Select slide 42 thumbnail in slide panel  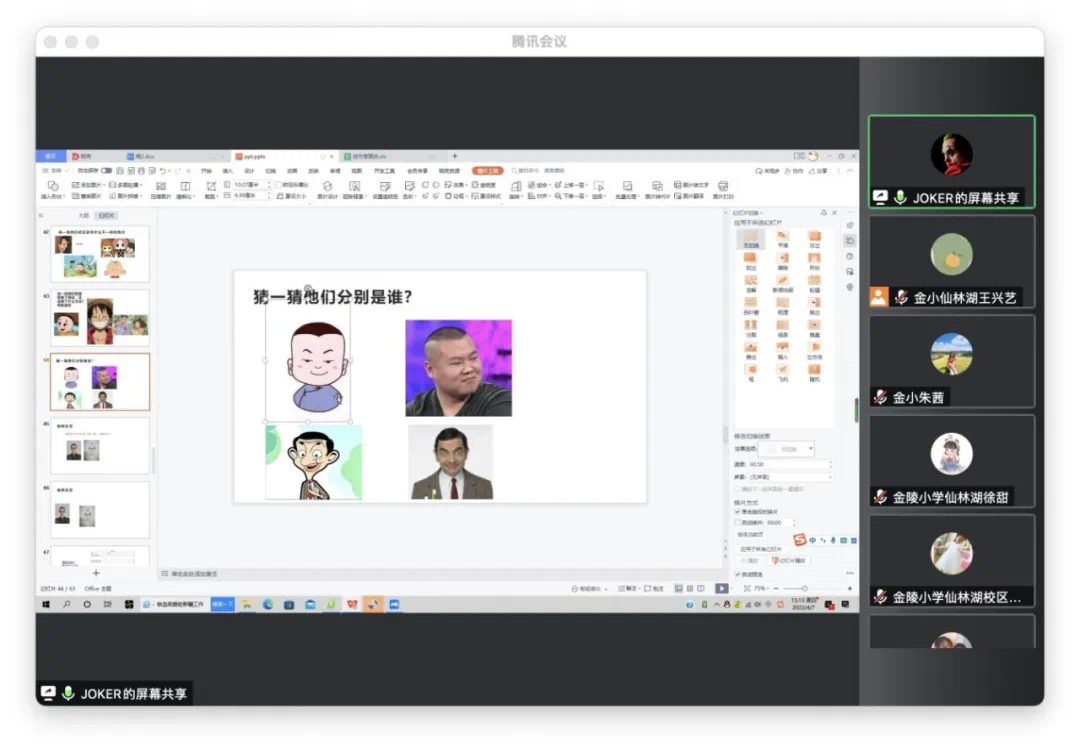[101, 254]
